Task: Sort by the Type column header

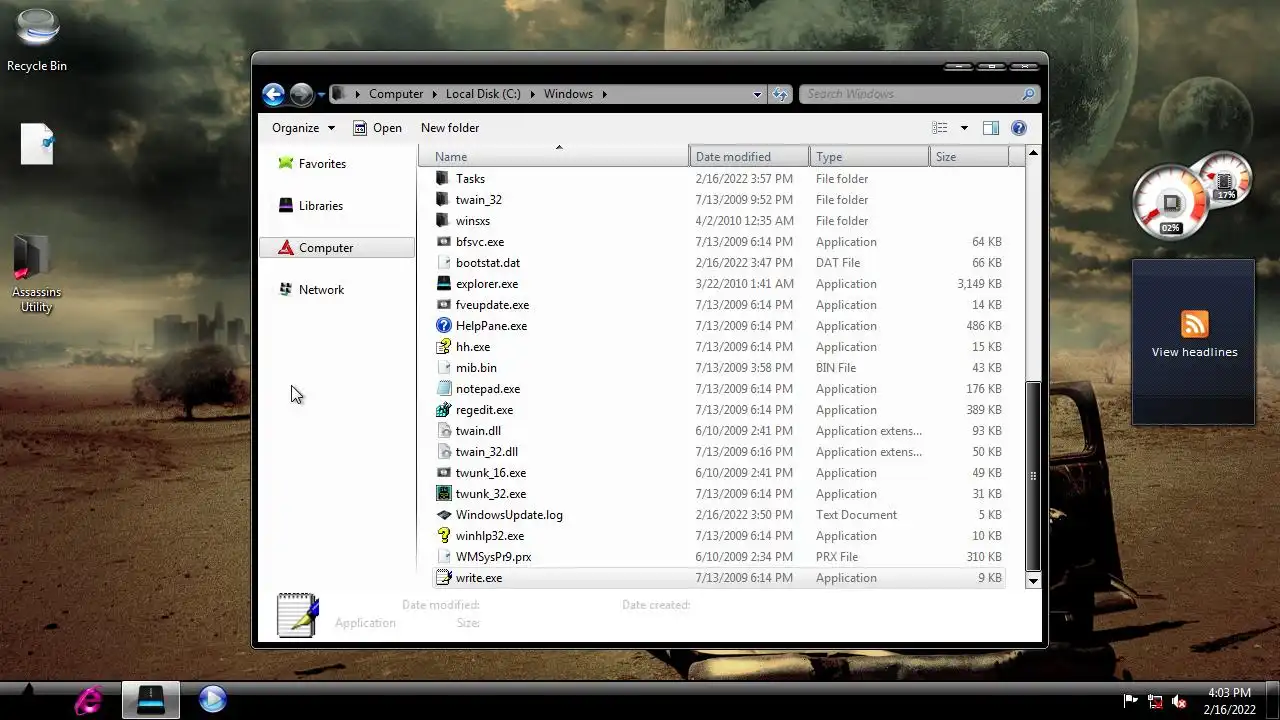Action: [869, 157]
